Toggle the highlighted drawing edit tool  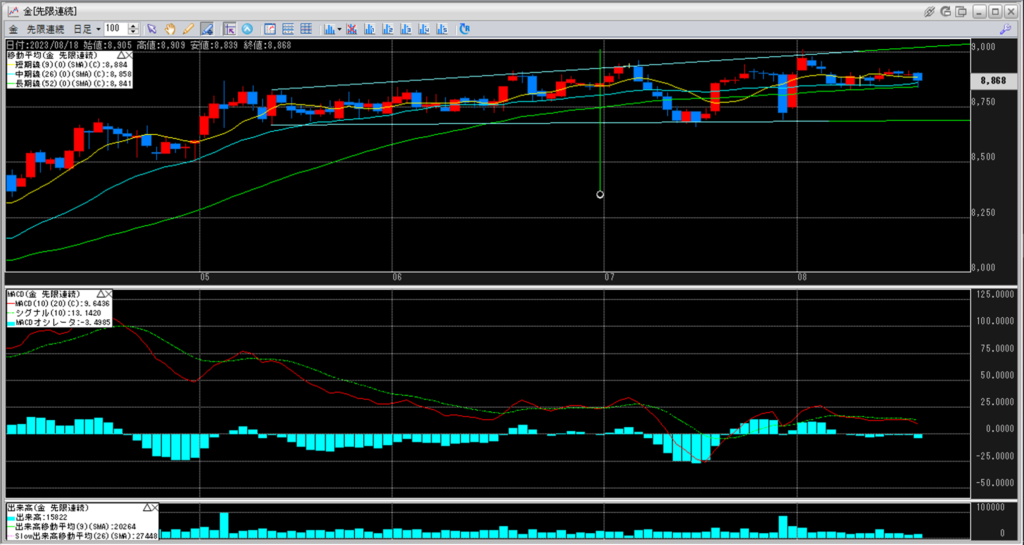click(206, 28)
